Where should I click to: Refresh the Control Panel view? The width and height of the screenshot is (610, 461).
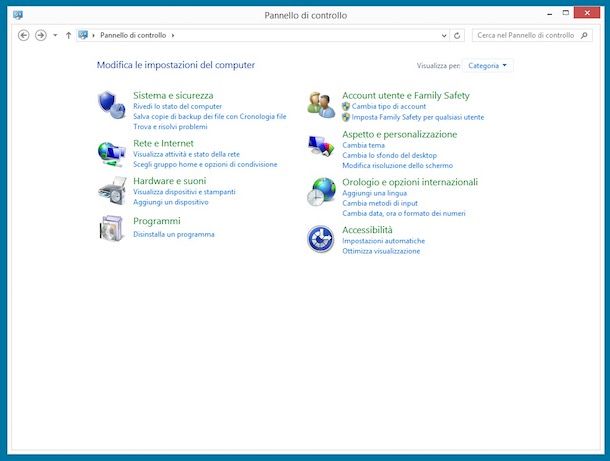[x=457, y=35]
